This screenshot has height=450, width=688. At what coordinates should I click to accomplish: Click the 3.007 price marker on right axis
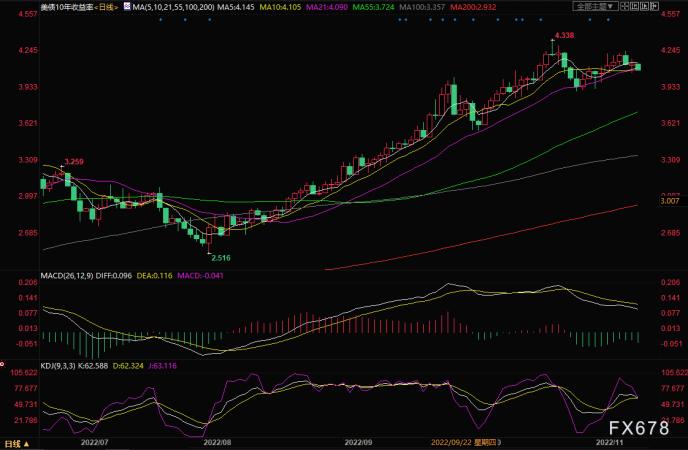[x=670, y=201]
